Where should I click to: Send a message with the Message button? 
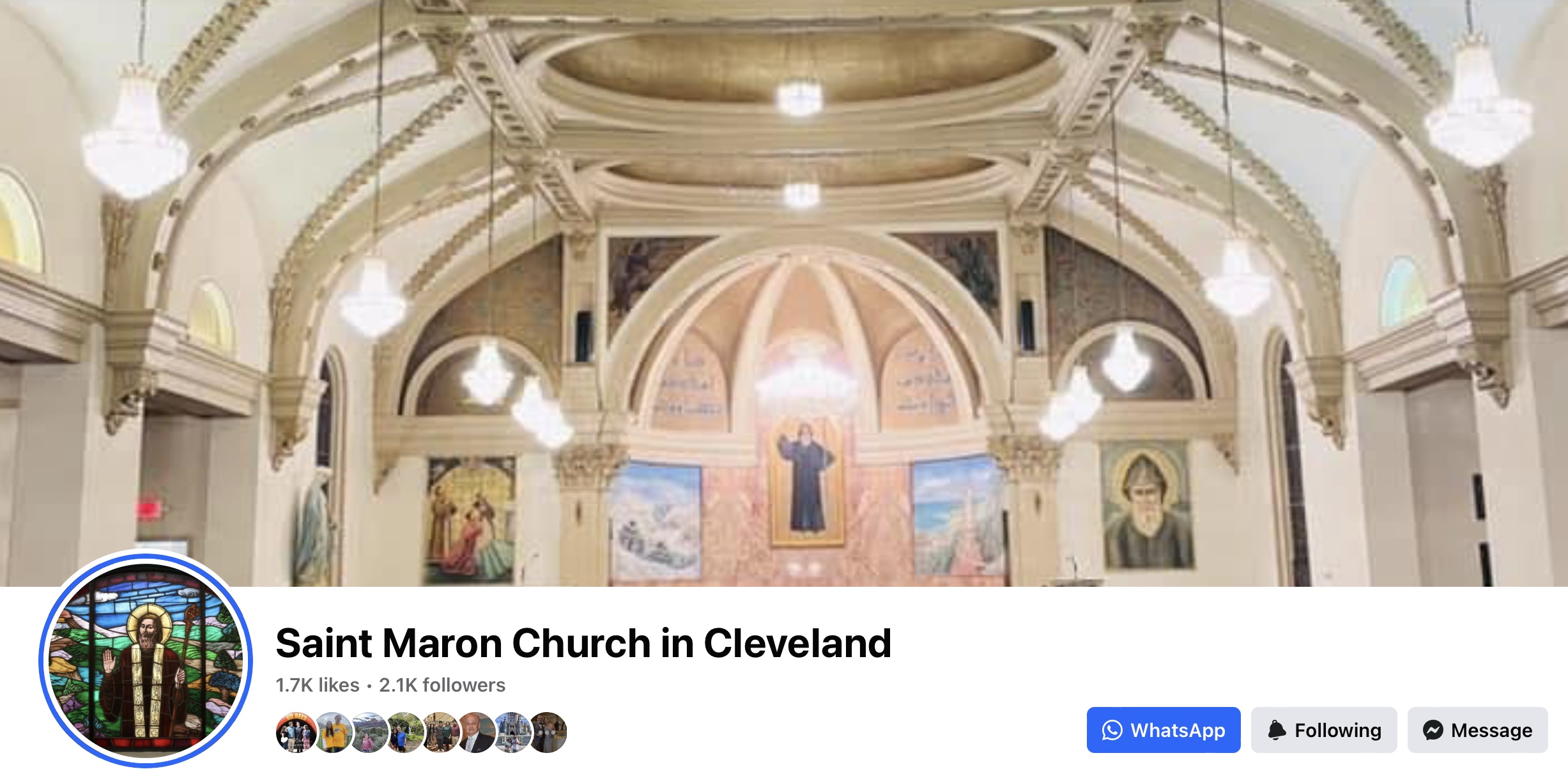point(1477,730)
